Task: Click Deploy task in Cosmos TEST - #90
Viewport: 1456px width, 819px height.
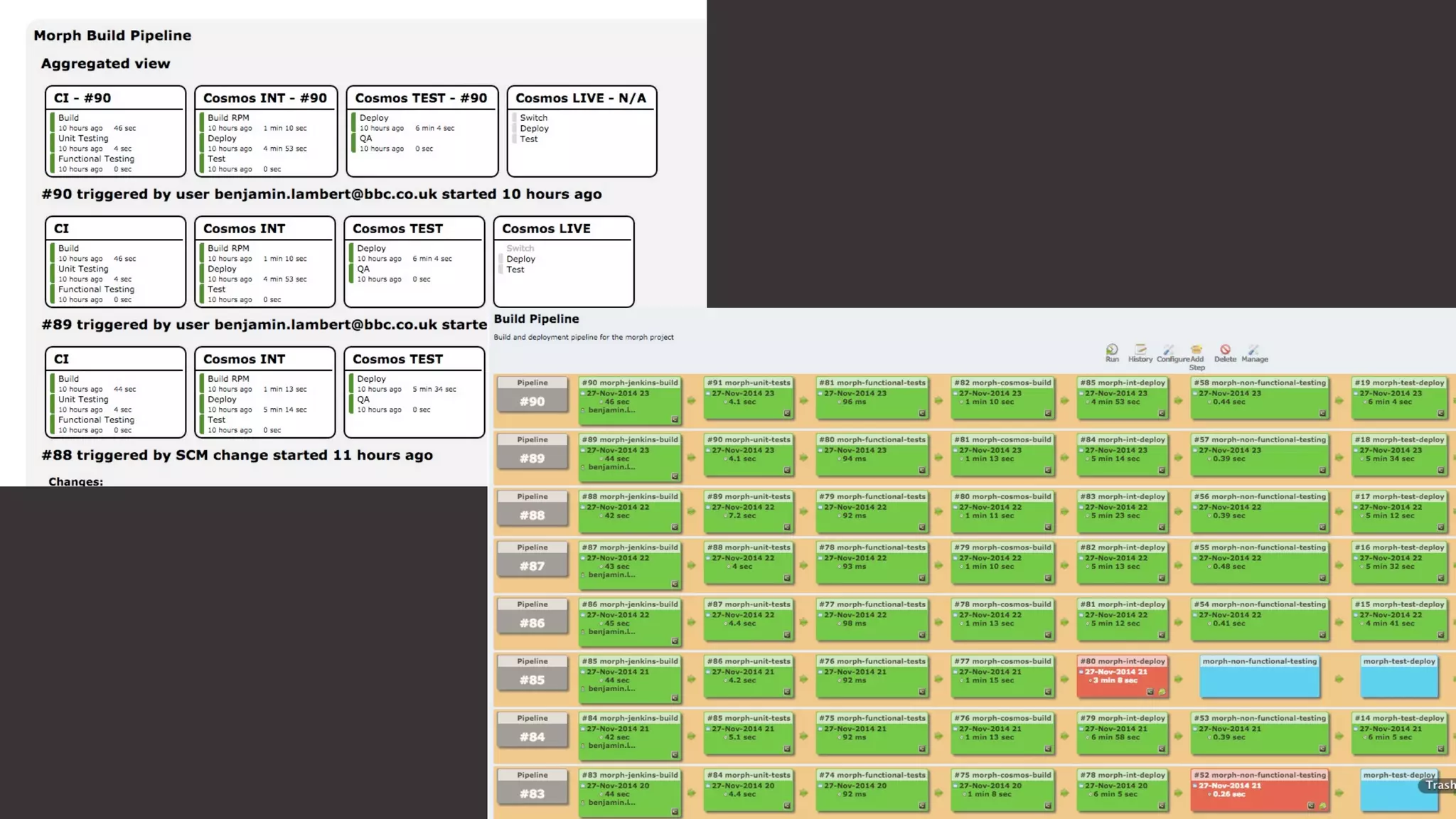Action: [374, 118]
